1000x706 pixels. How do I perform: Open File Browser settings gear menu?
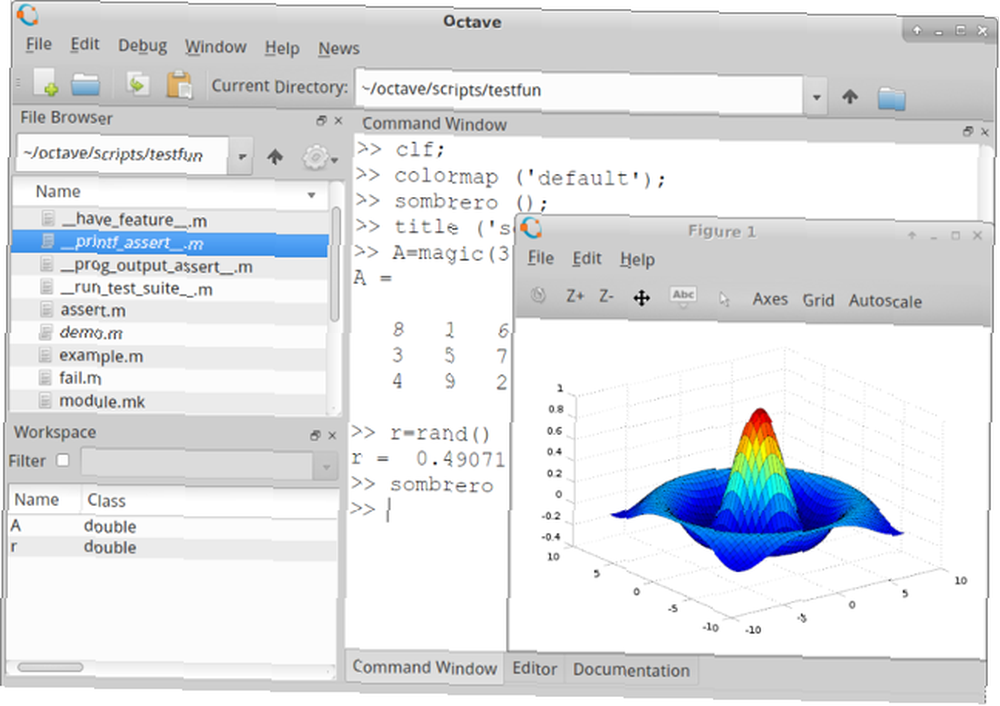click(x=320, y=158)
